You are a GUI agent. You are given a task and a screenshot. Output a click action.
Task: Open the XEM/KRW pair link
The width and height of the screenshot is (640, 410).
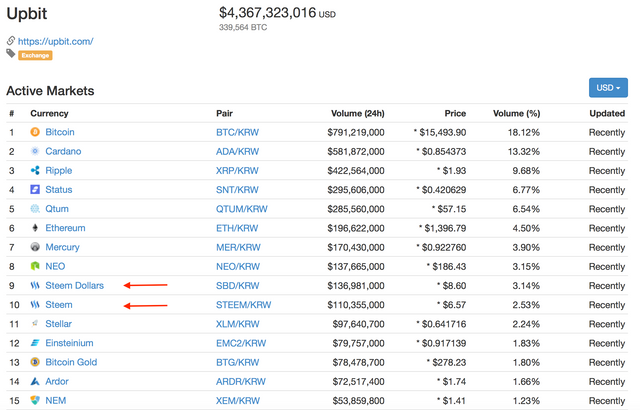238,401
